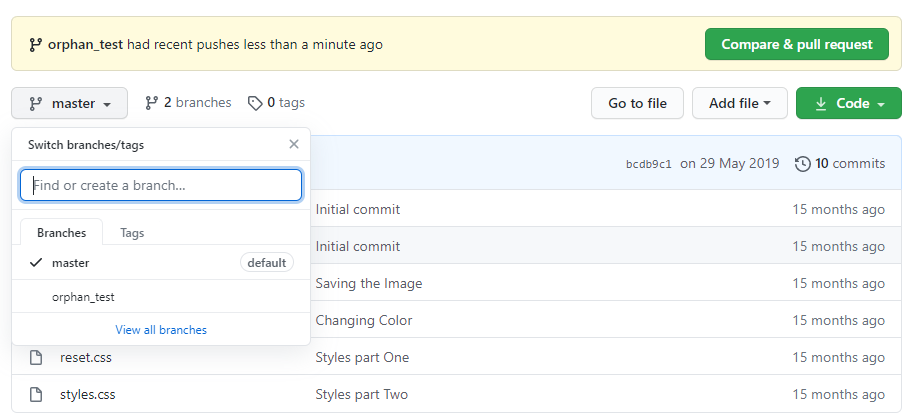This screenshot has height=419, width=912.
Task: Click the tags label icon
Action: [x=255, y=103]
